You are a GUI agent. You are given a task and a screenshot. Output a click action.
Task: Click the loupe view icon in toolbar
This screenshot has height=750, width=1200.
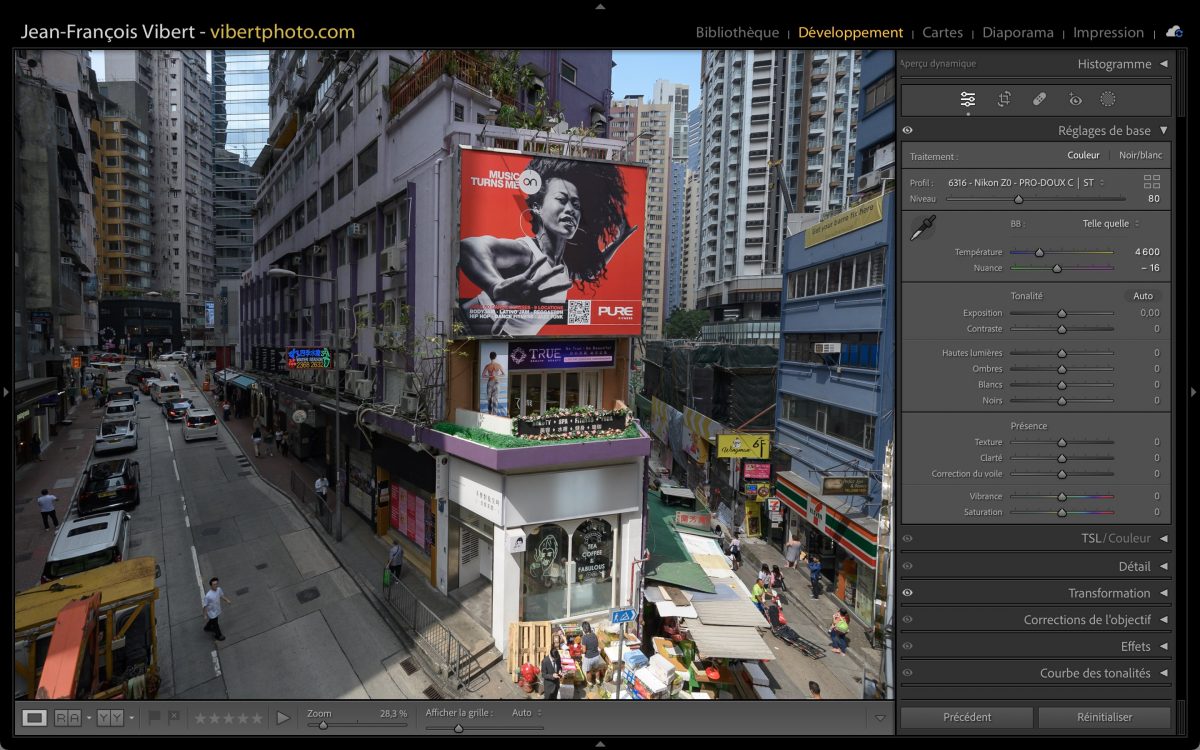coord(35,717)
